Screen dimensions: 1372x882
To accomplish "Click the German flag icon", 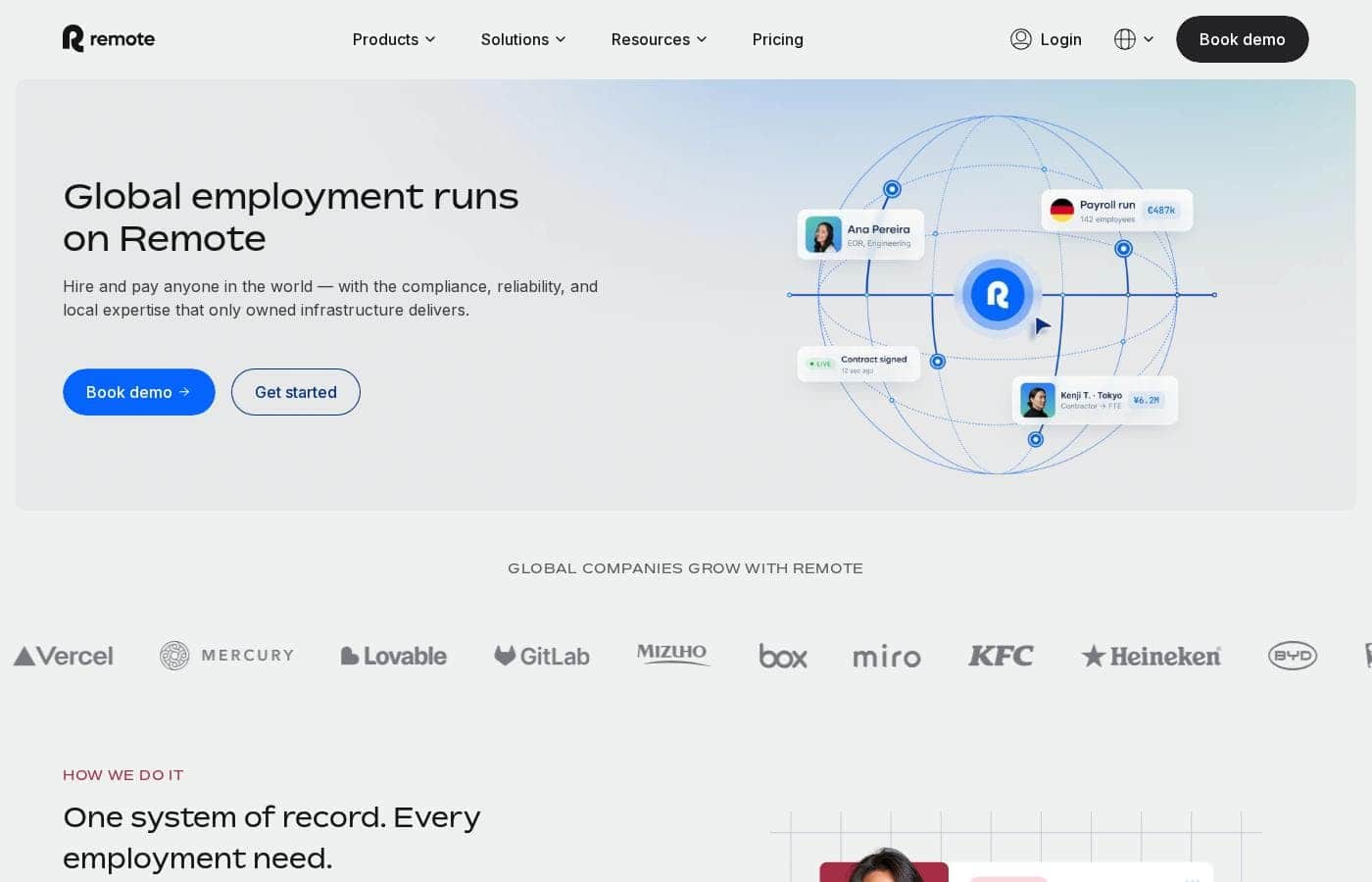I will 1062,210.
